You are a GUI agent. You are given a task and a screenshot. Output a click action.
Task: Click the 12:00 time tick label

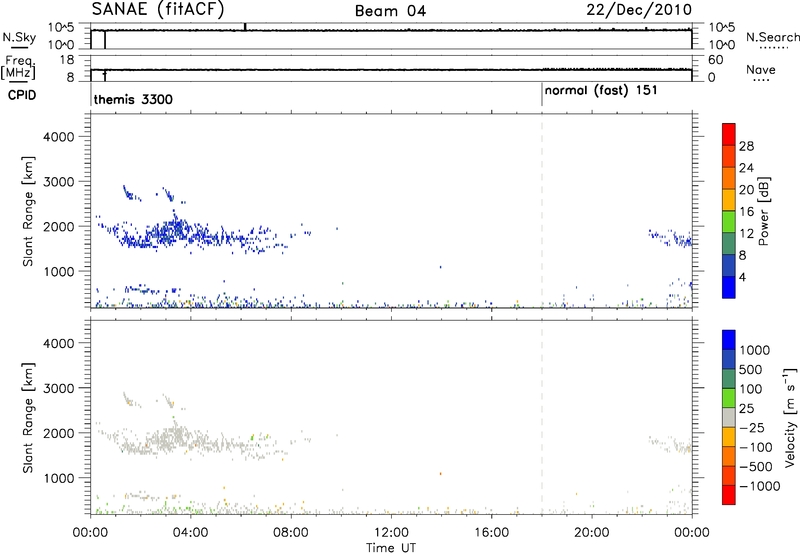point(391,533)
